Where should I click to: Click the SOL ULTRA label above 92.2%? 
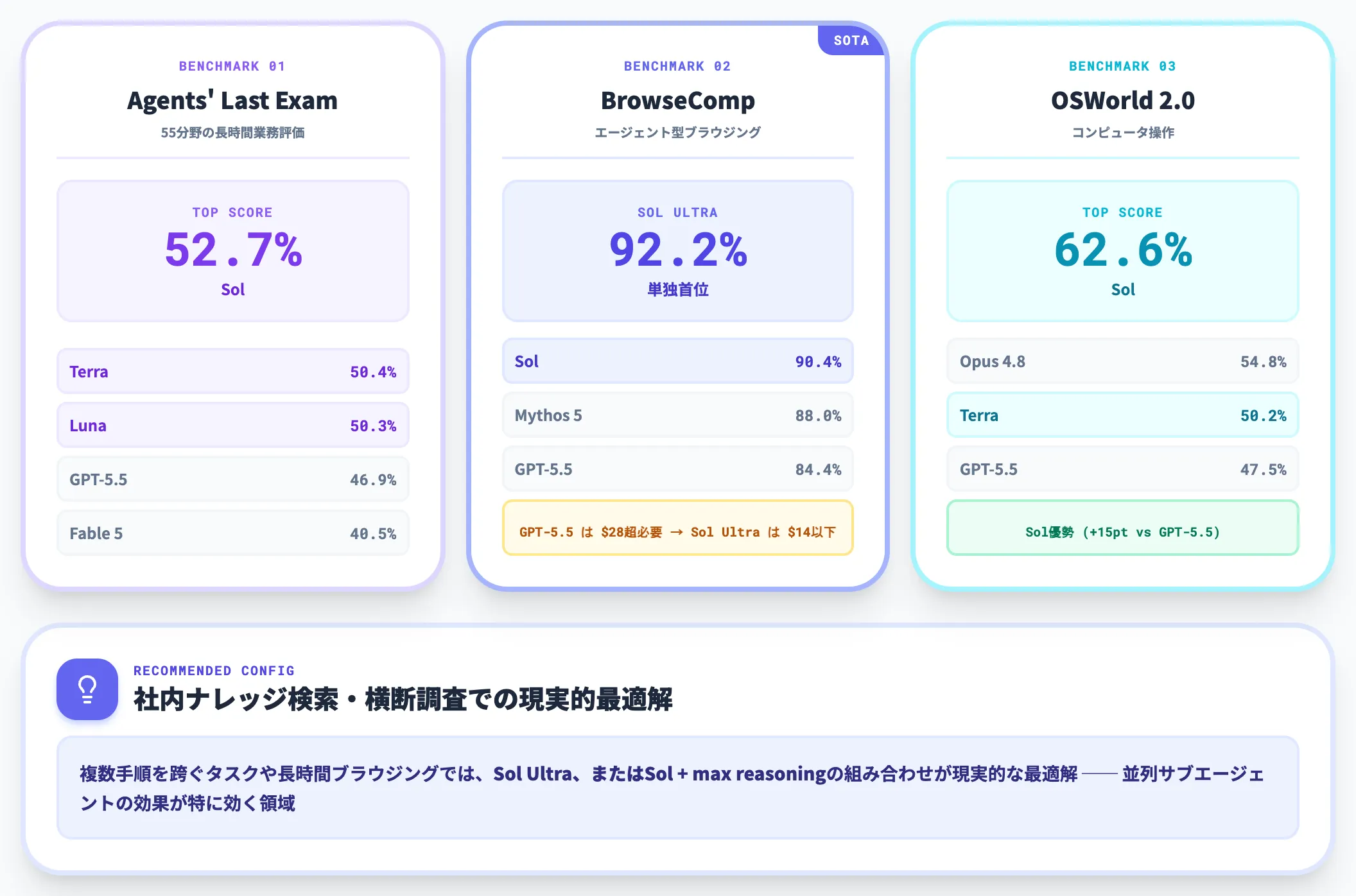678,212
